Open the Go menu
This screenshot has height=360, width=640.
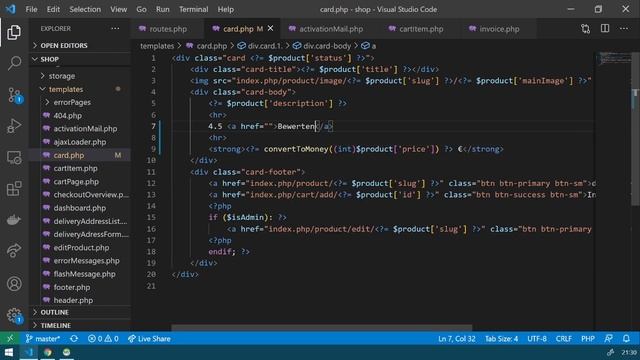pyautogui.click(x=141, y=9)
